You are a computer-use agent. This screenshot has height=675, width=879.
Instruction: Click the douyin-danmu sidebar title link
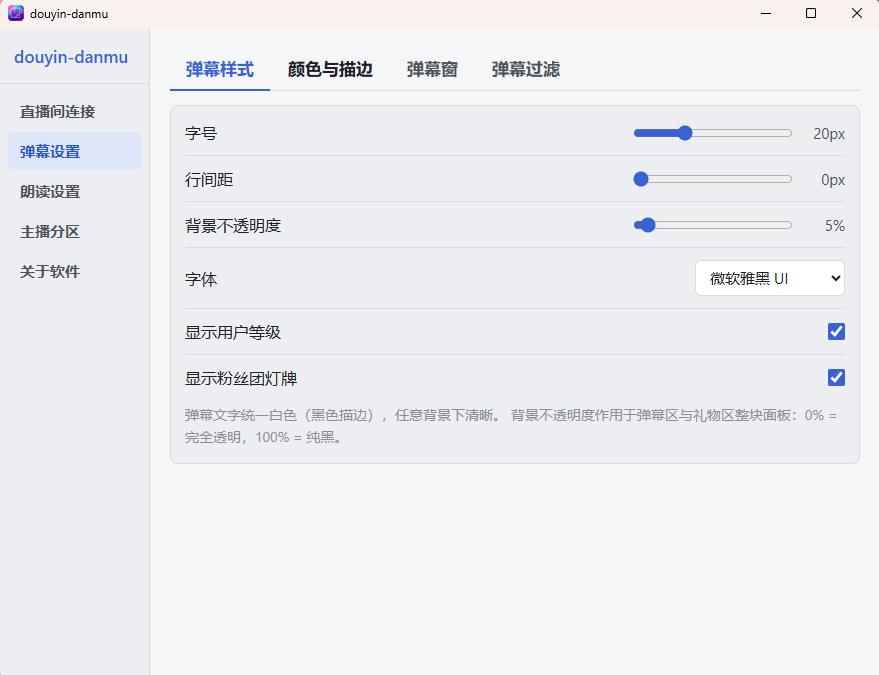tap(71, 57)
